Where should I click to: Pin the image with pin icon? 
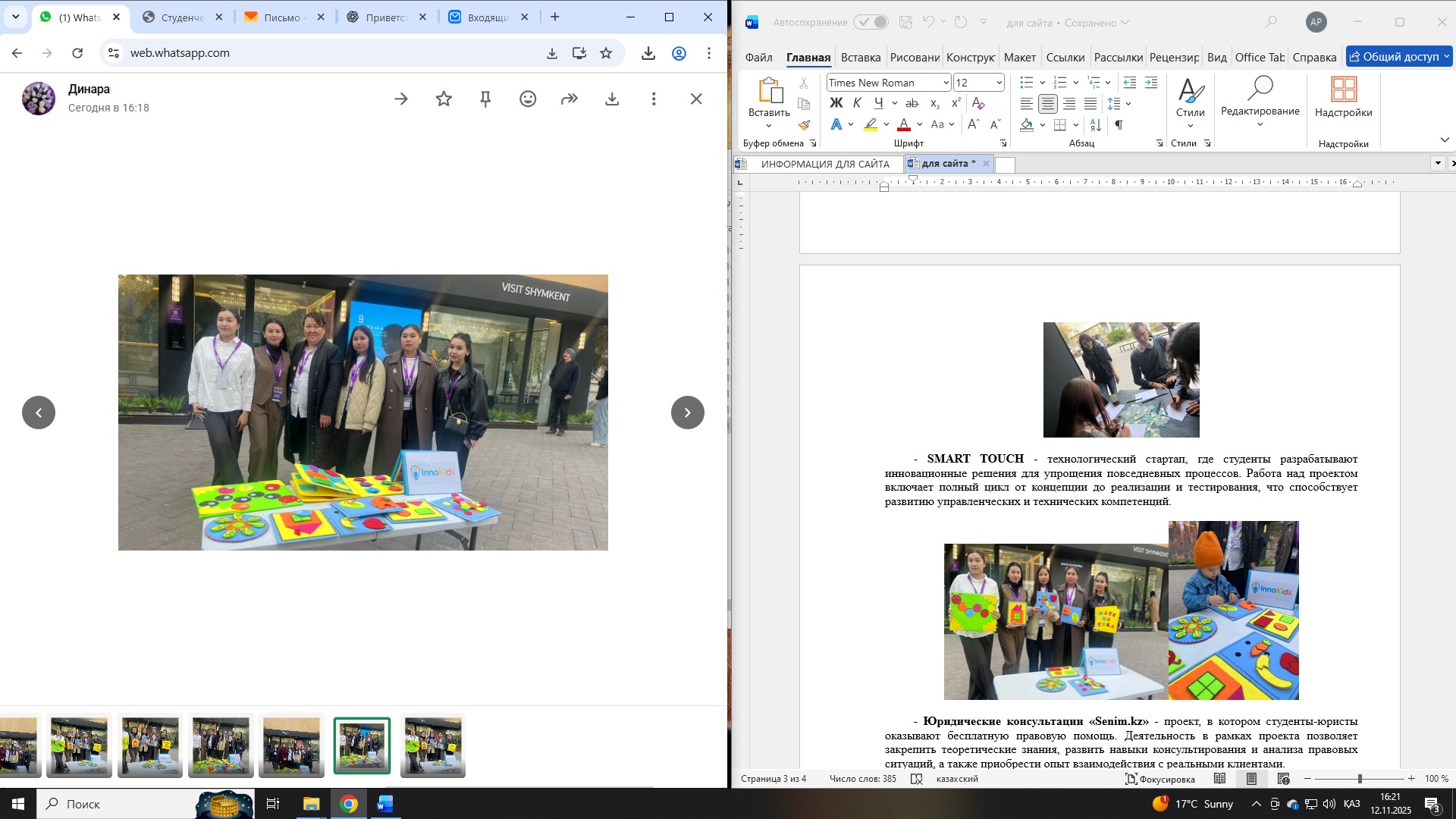tap(486, 99)
